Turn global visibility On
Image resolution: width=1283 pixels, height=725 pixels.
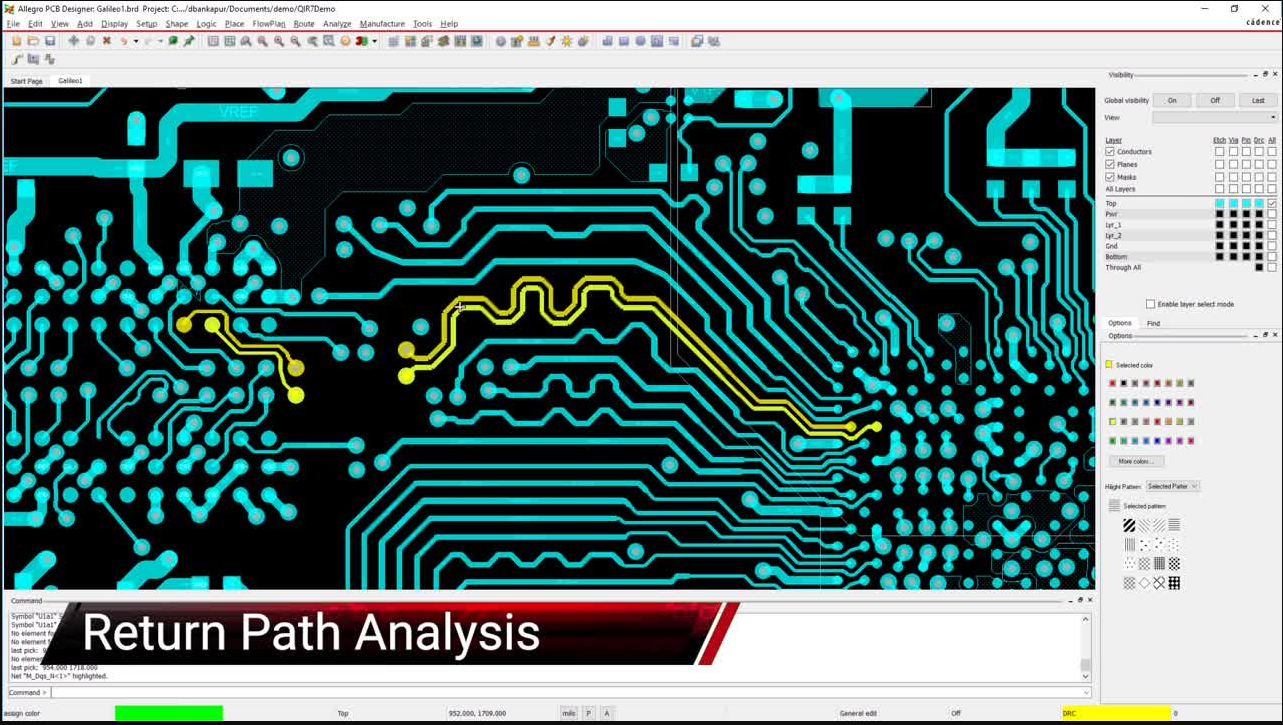pos(1172,100)
